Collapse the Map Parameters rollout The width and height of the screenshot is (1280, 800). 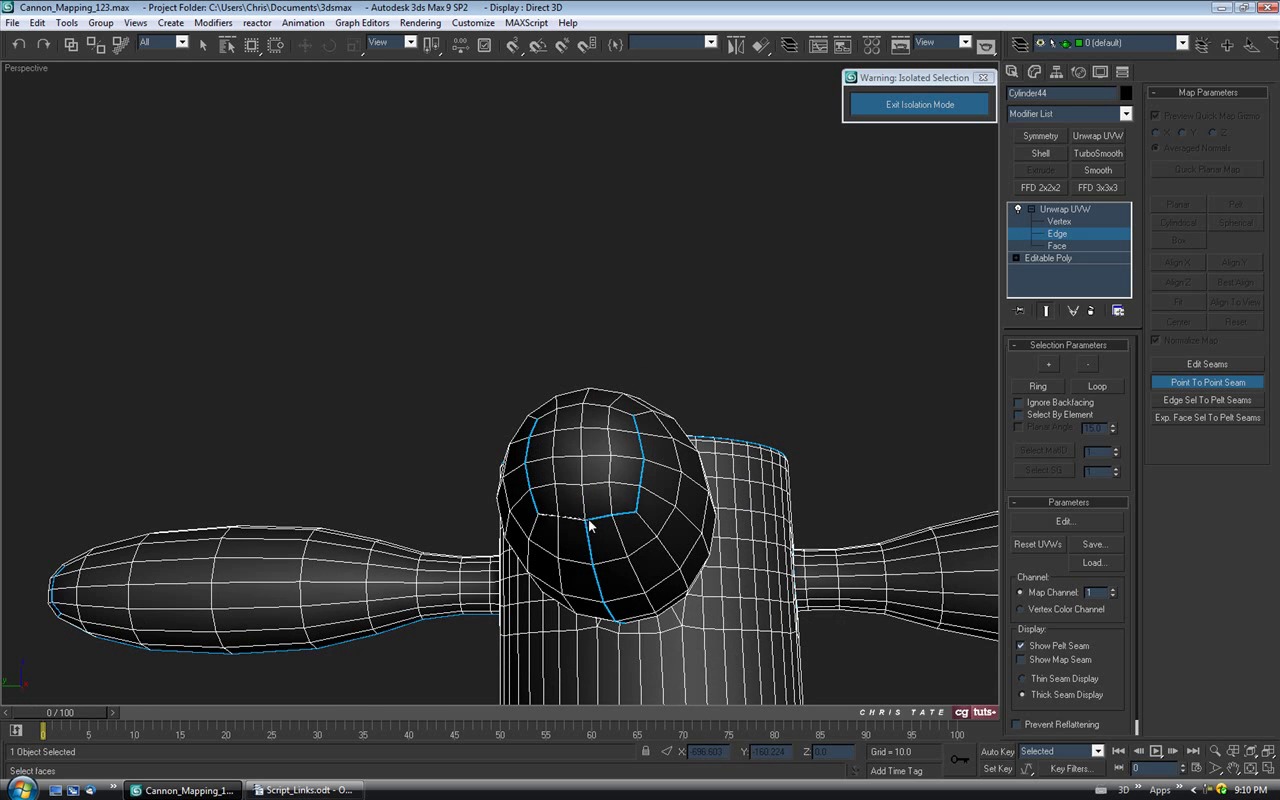click(1207, 93)
